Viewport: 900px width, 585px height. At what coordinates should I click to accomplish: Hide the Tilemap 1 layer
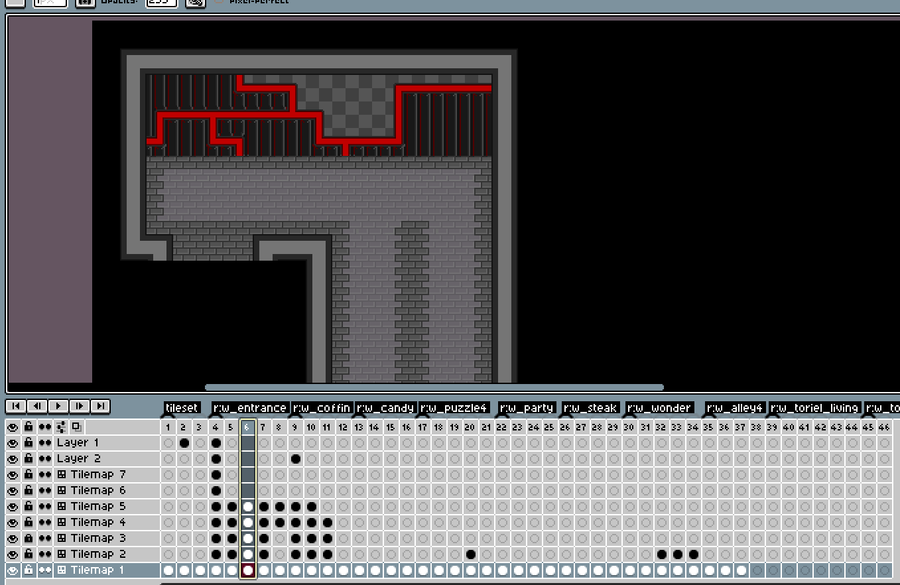coord(12,570)
